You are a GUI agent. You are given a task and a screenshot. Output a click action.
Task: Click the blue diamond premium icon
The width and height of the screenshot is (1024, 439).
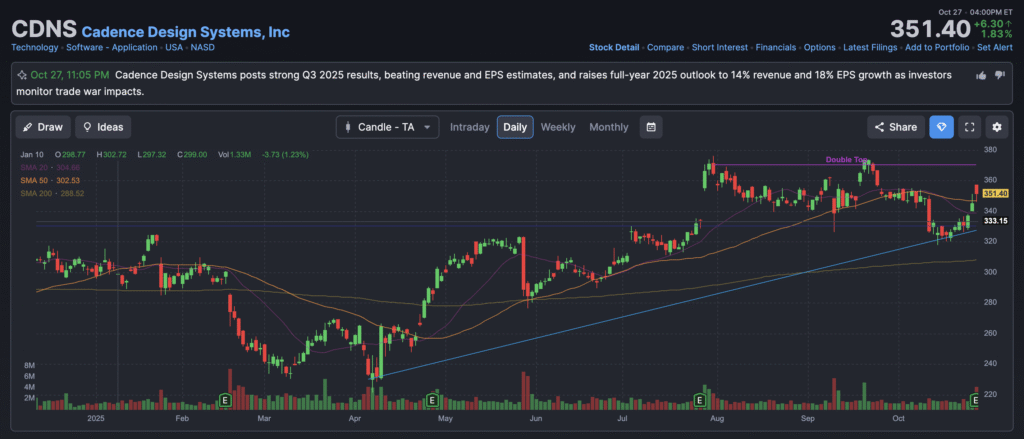941,127
